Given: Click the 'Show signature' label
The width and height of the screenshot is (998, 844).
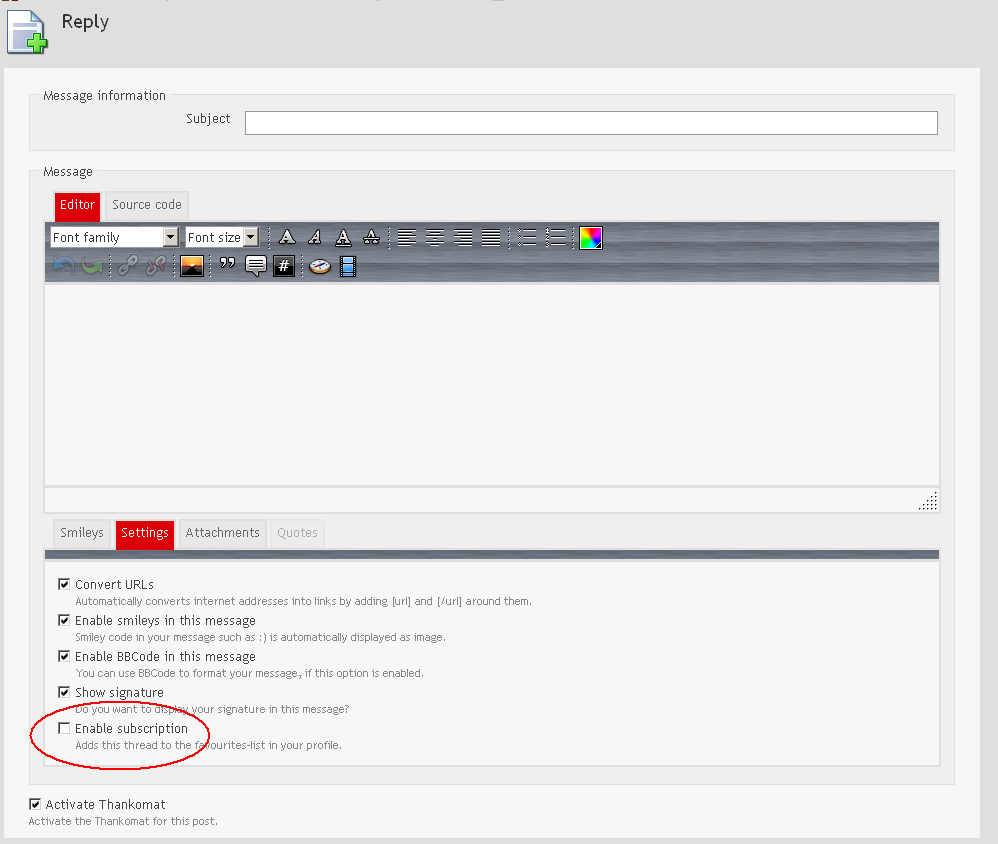Looking at the screenshot, I should coord(120,693).
